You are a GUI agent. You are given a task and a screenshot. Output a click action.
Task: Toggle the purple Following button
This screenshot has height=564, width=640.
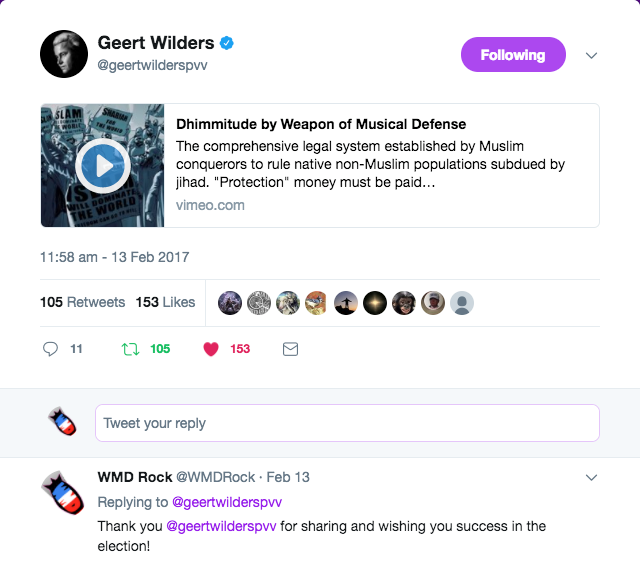point(513,55)
